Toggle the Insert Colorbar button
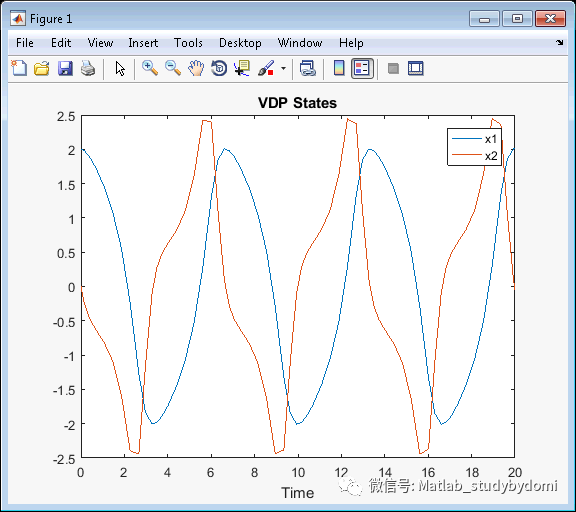Viewport: 576px width, 512px height. pos(339,68)
